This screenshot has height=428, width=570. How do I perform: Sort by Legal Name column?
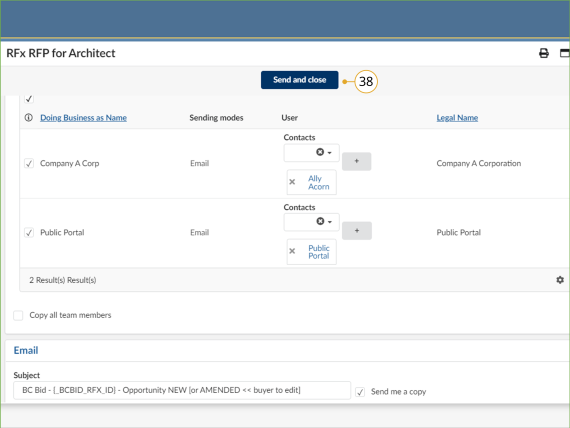(457, 117)
